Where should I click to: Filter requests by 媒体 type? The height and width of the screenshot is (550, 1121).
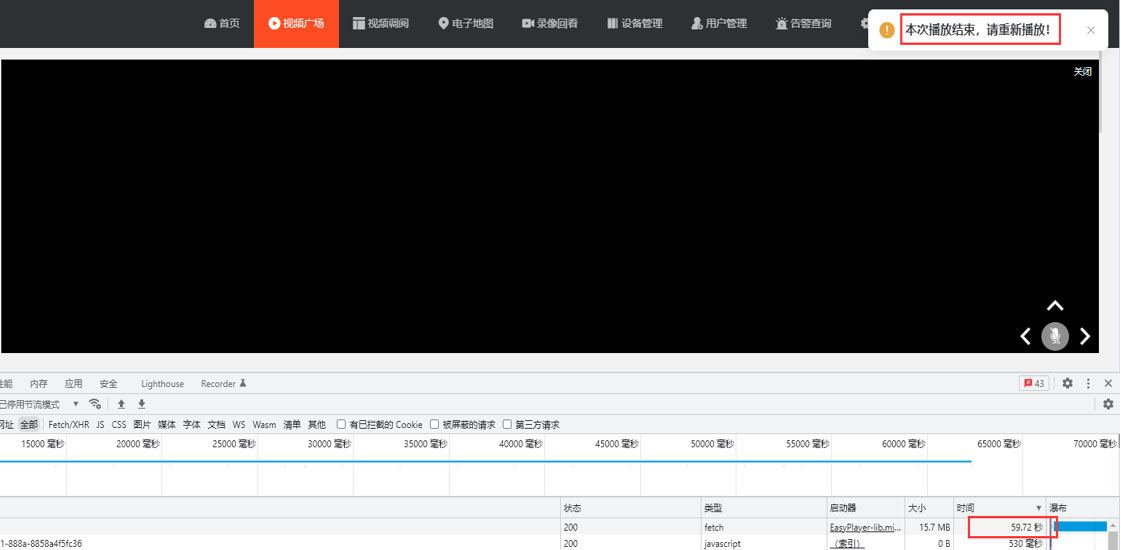pos(167,424)
